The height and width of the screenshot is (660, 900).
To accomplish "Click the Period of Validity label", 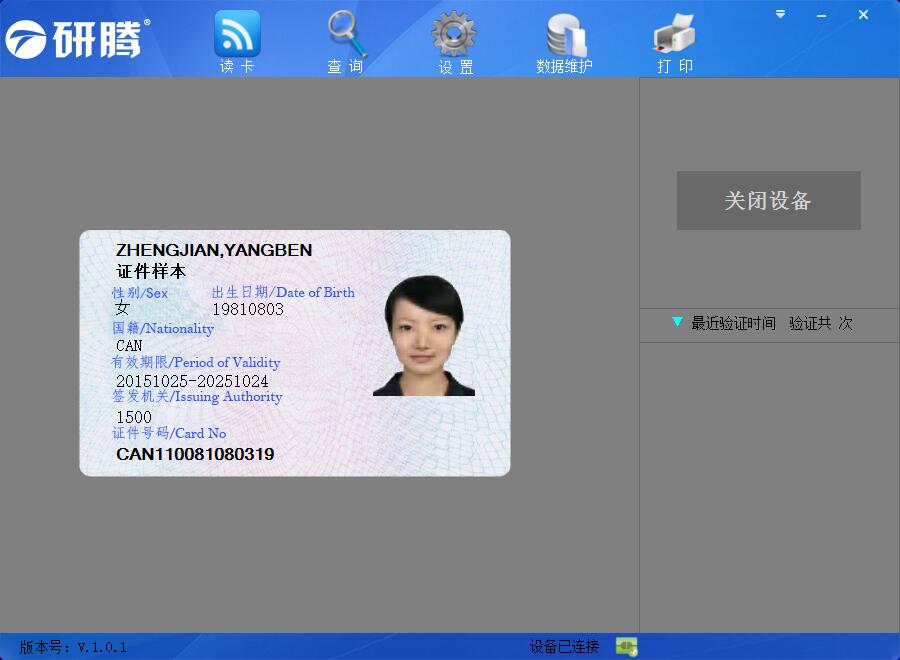I will click(196, 363).
